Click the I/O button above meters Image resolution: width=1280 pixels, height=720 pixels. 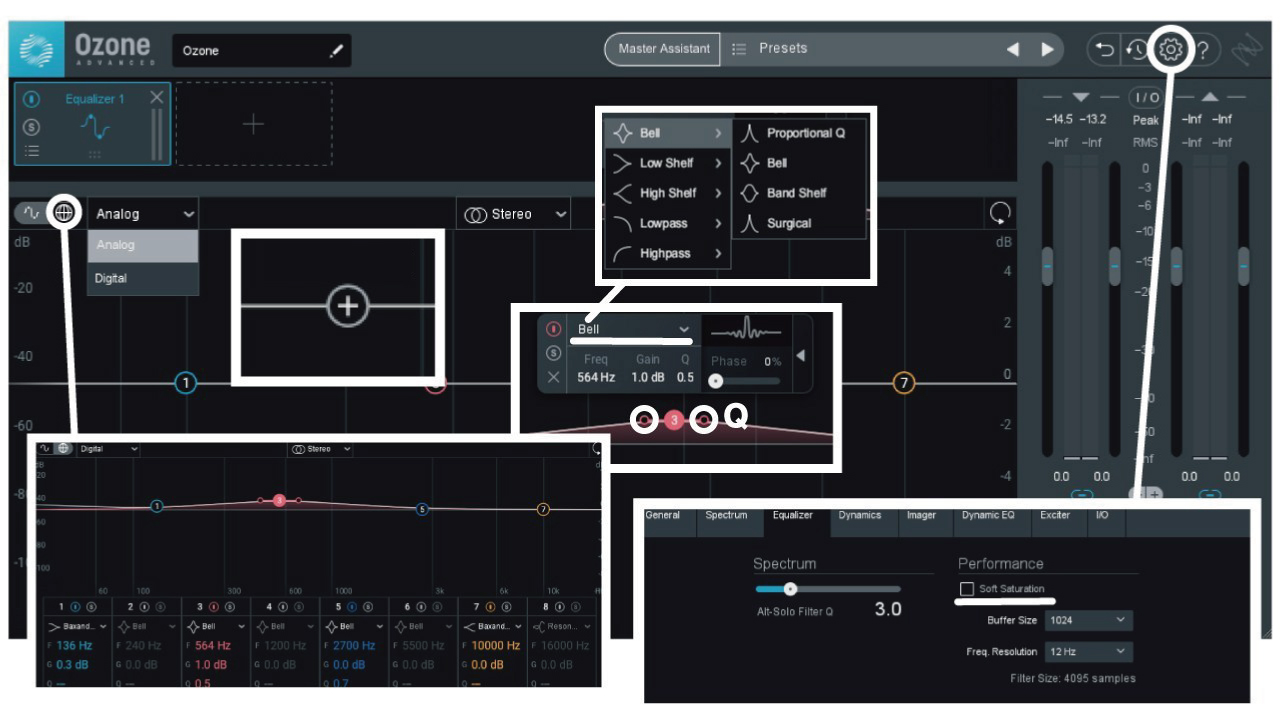pyautogui.click(x=1145, y=97)
